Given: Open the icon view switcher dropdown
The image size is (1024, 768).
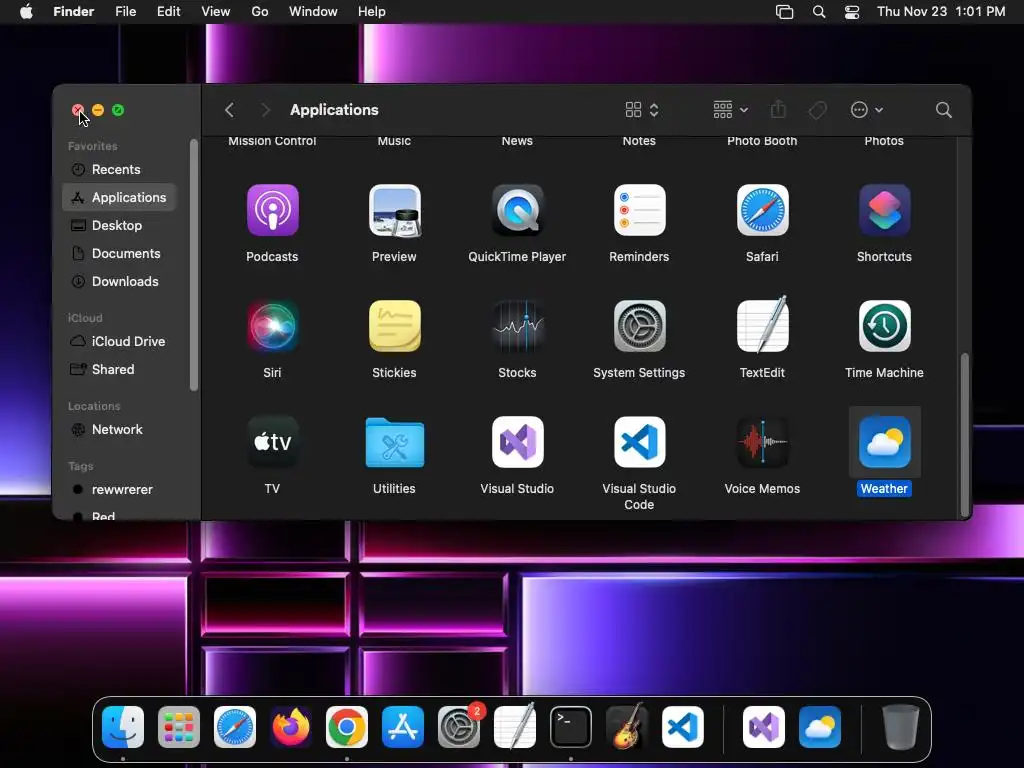Looking at the screenshot, I should pos(642,110).
